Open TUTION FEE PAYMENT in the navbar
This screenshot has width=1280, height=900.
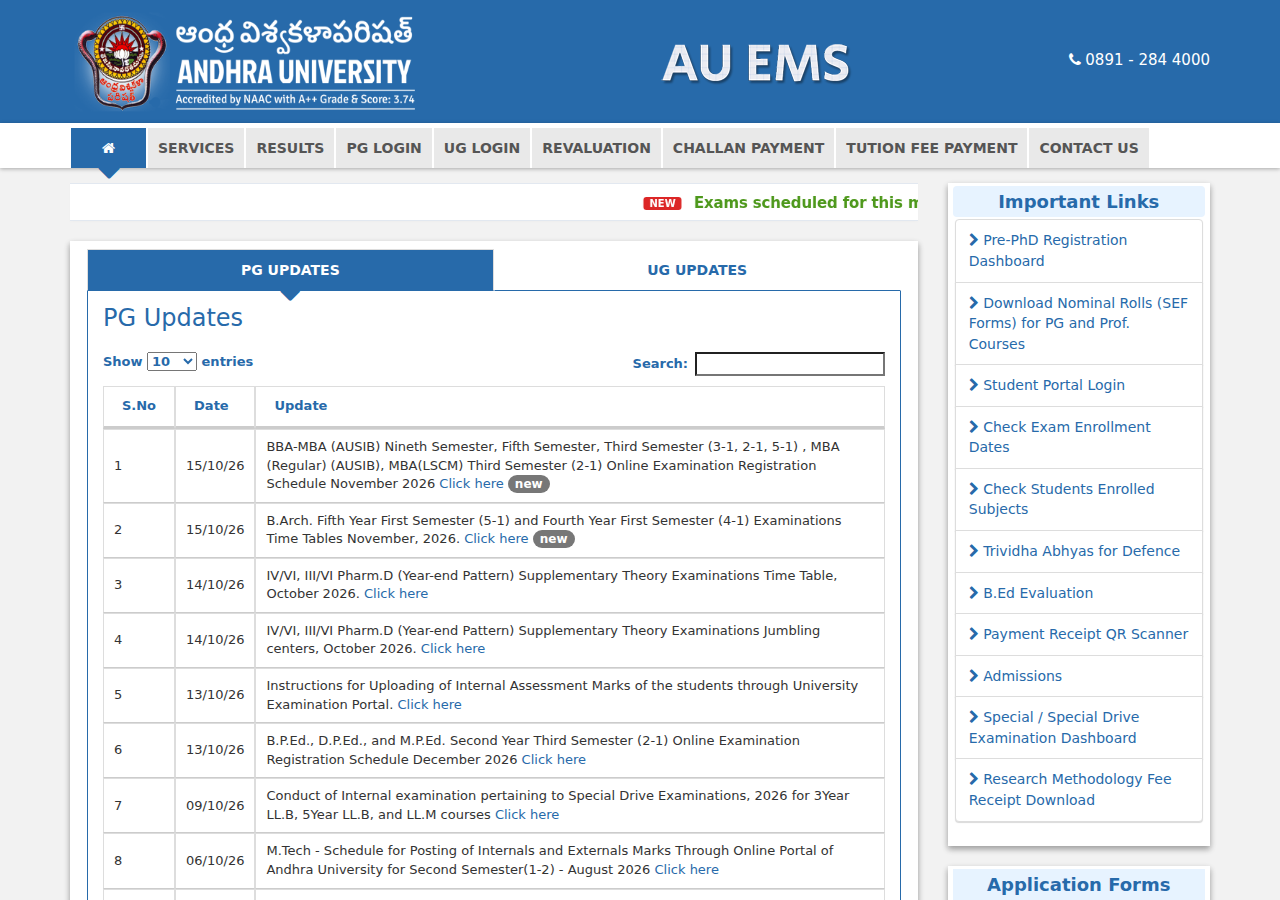point(932,148)
